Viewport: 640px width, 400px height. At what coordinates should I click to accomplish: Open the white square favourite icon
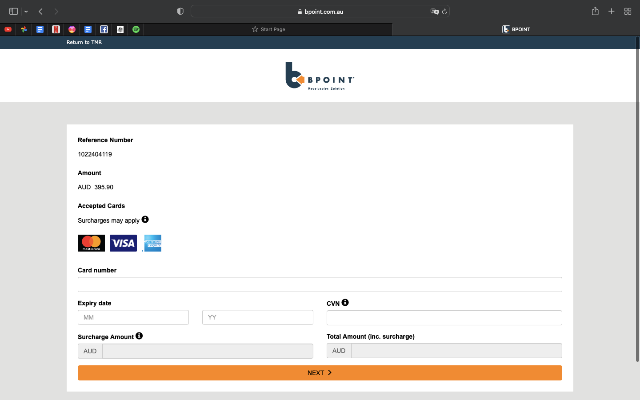click(120, 29)
